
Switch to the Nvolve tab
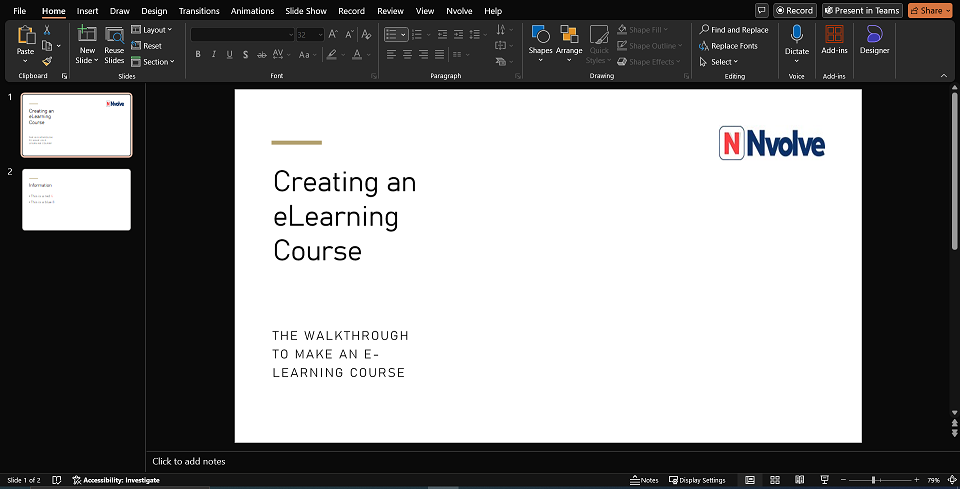(x=459, y=10)
